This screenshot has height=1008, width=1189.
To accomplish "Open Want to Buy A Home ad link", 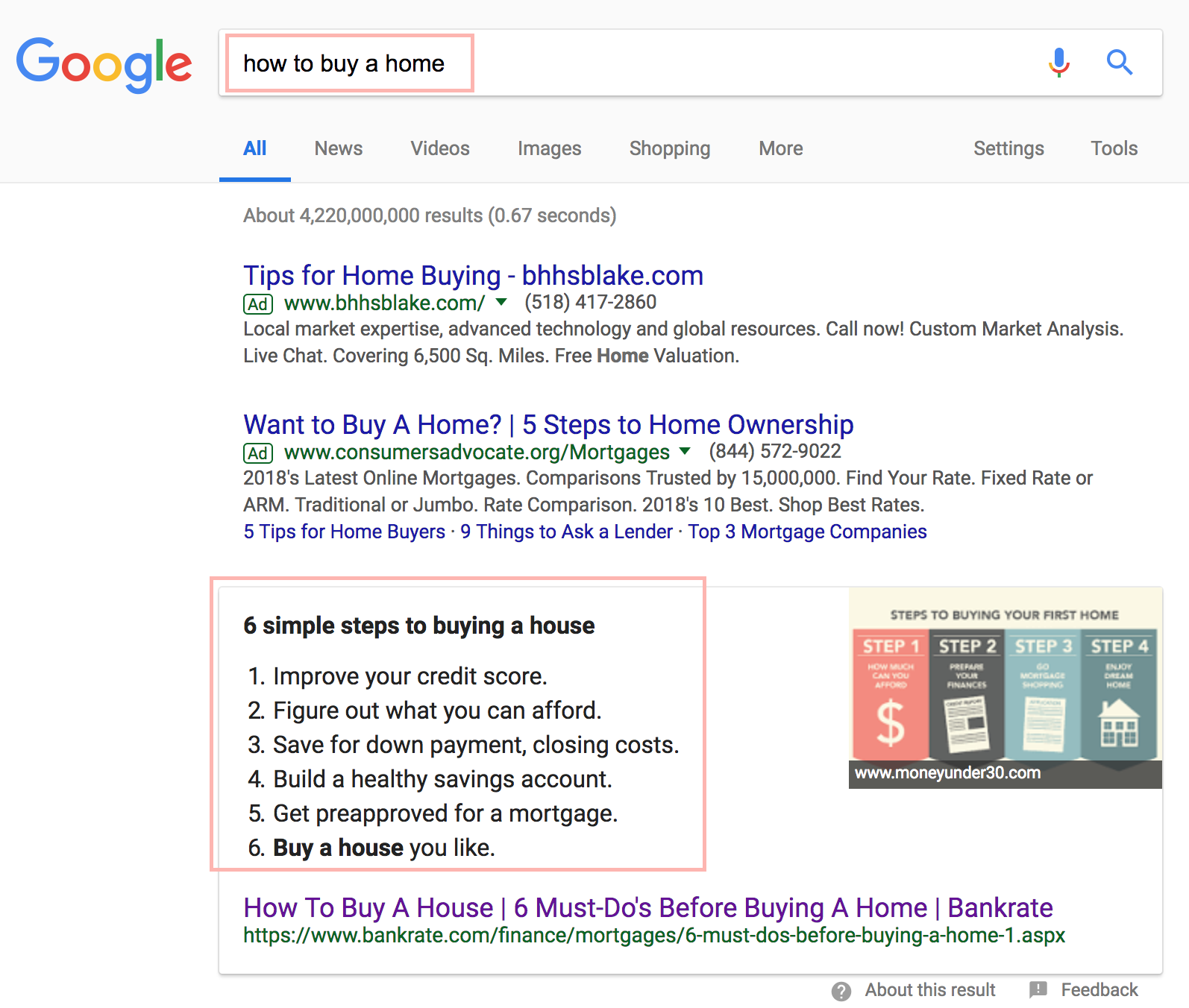I will [548, 425].
